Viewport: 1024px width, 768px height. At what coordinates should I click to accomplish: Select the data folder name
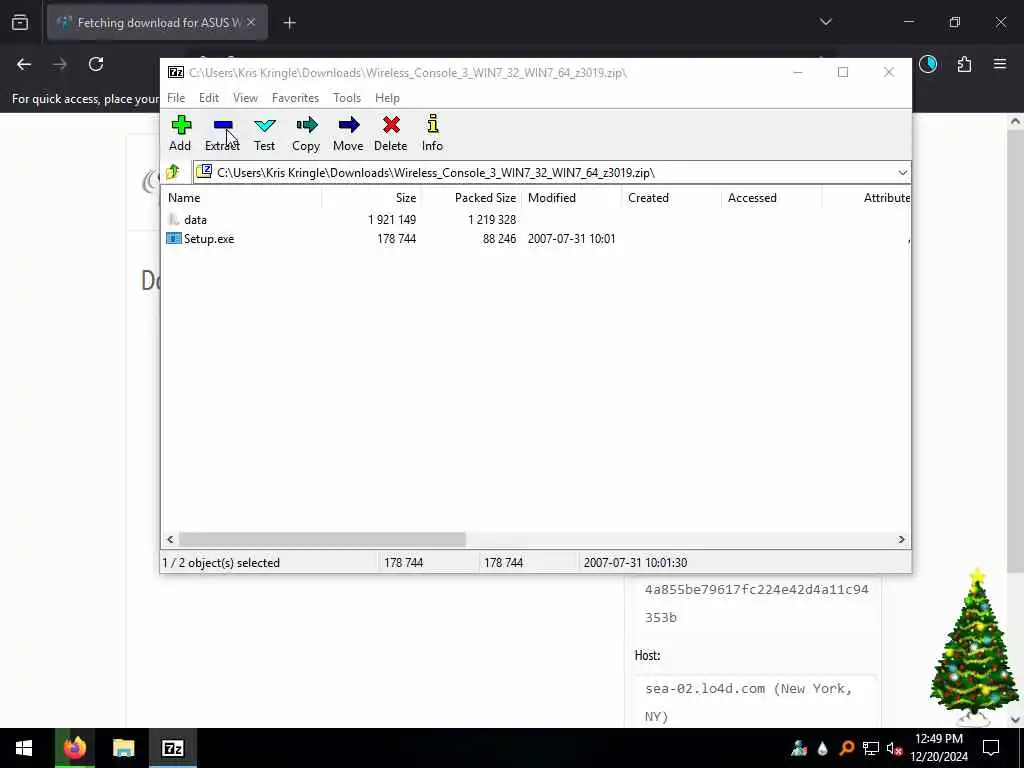195,220
